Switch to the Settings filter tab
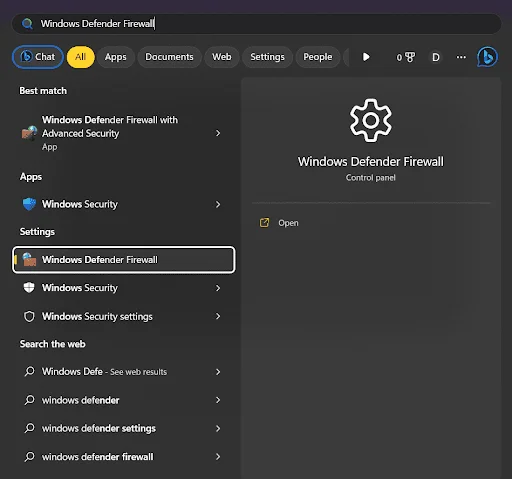512x479 pixels. point(267,57)
